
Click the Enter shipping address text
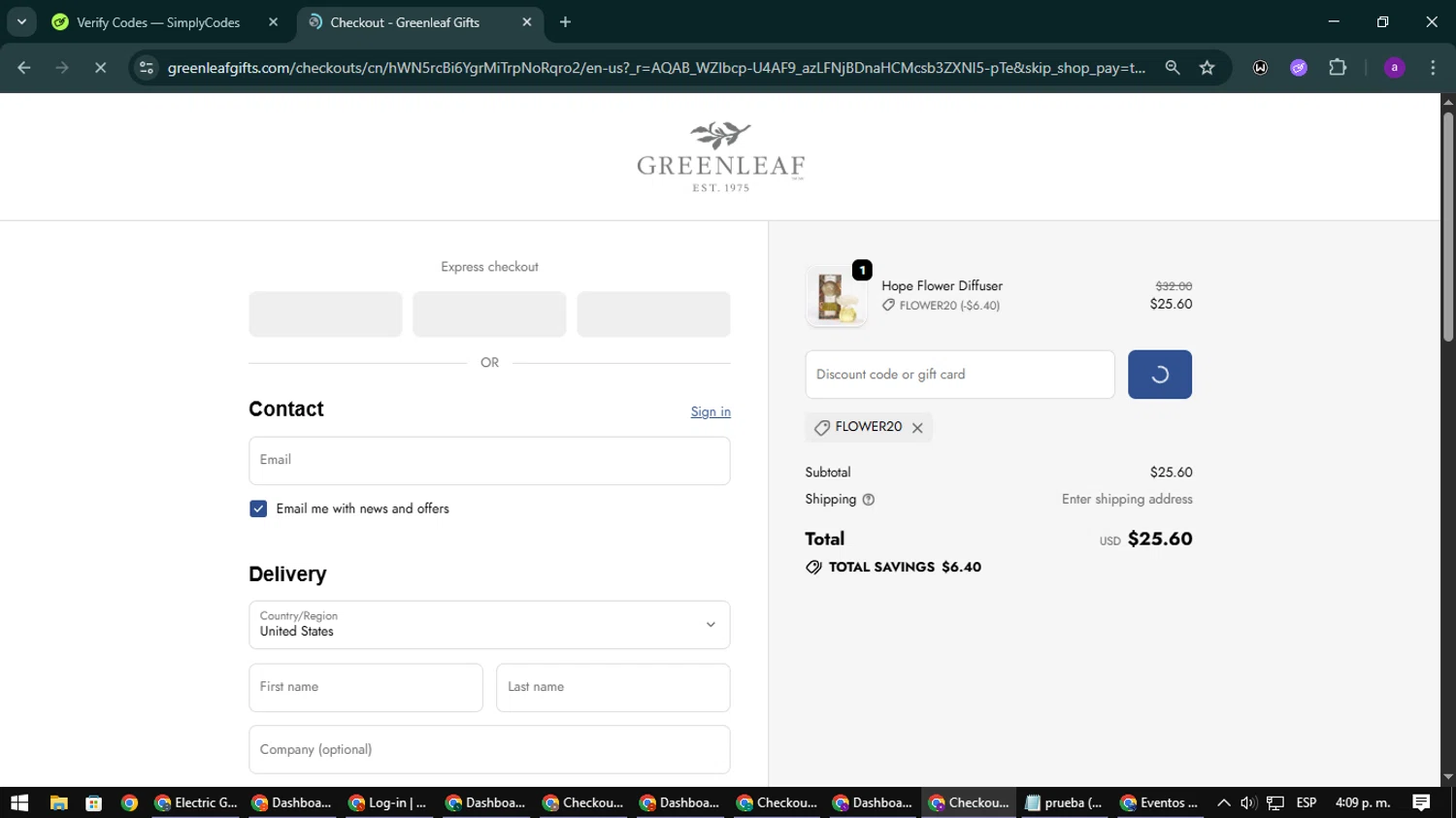[x=1127, y=500]
